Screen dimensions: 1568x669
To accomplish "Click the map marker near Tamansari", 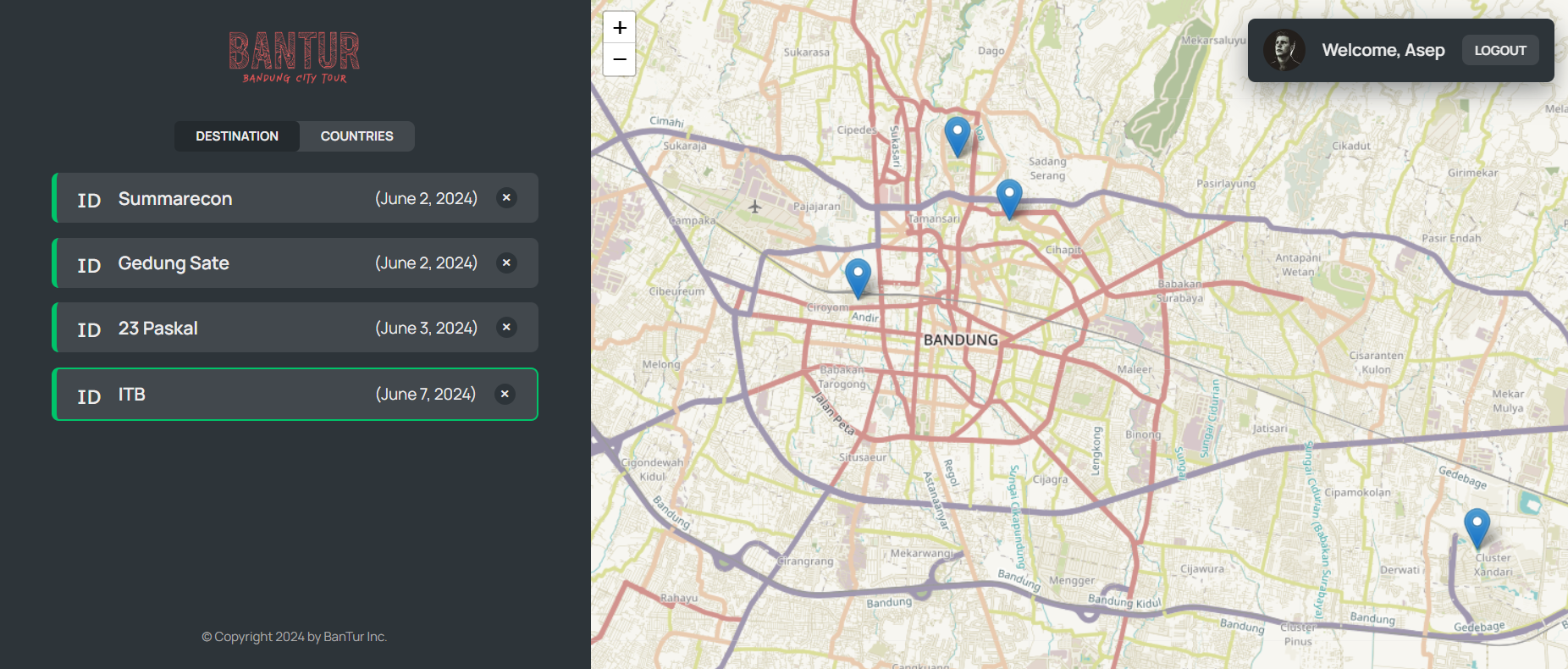I will [x=1008, y=199].
